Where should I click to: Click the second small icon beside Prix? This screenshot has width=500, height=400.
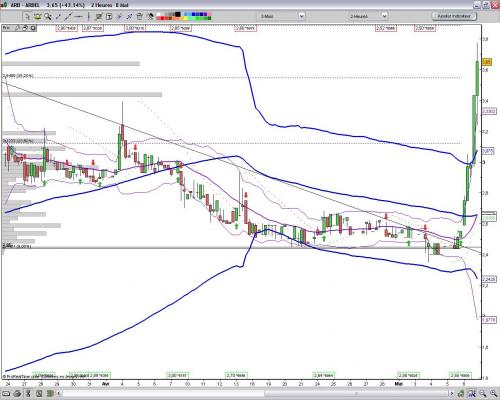tap(25, 28)
